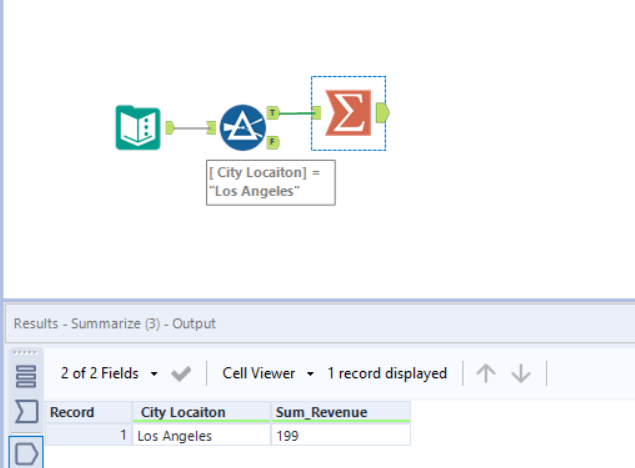Click the City Locaiton column header
635x468 pixels.
(200, 412)
